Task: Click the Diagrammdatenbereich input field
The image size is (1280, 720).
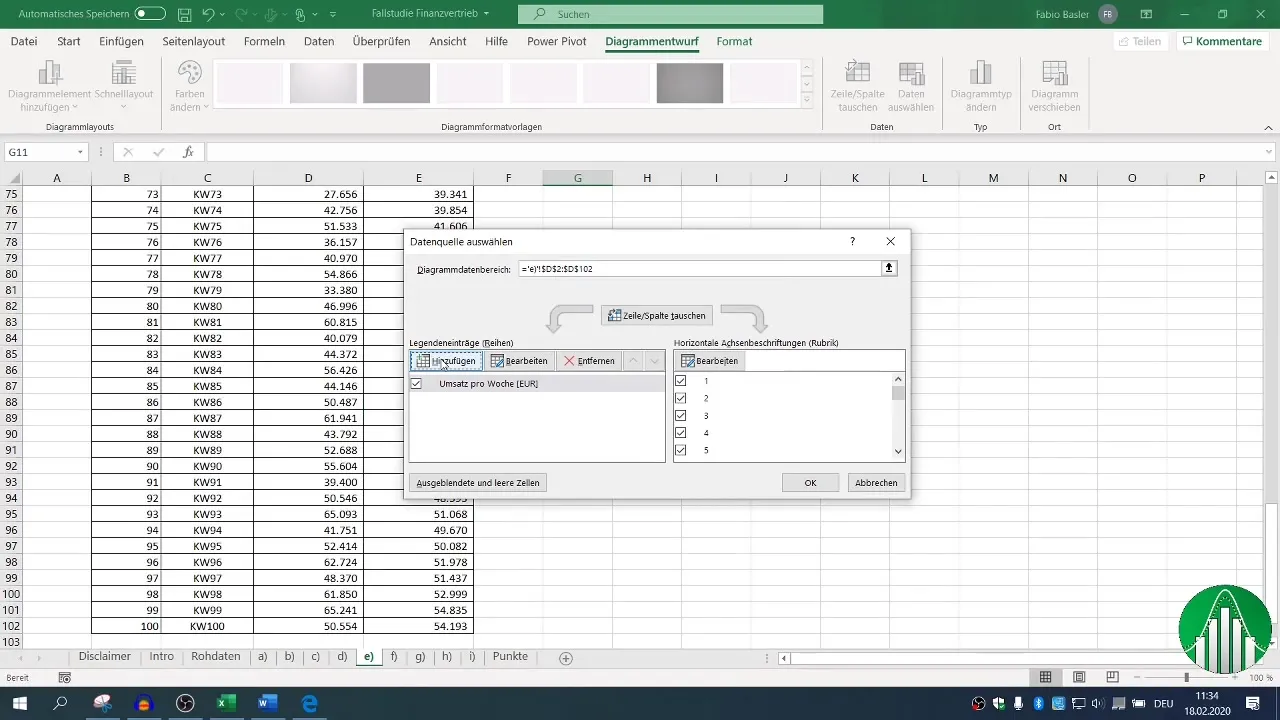Action: tap(699, 269)
